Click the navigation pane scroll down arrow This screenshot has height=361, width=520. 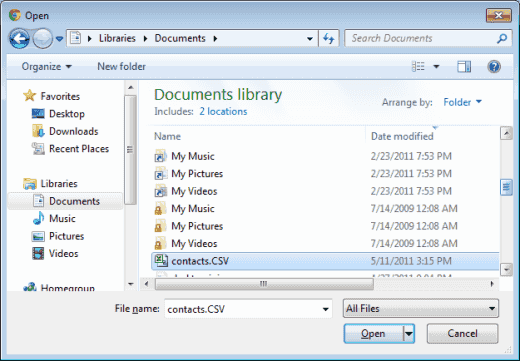click(x=131, y=284)
